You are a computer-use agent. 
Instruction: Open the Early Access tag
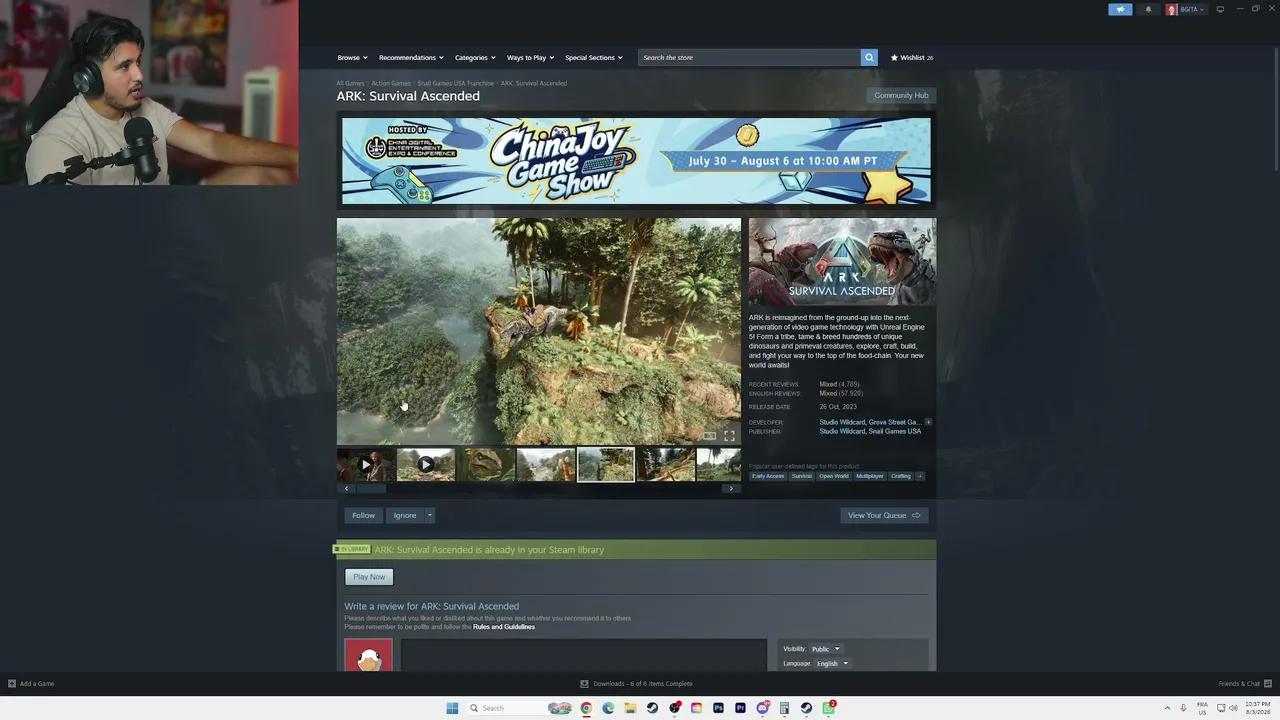point(768,476)
